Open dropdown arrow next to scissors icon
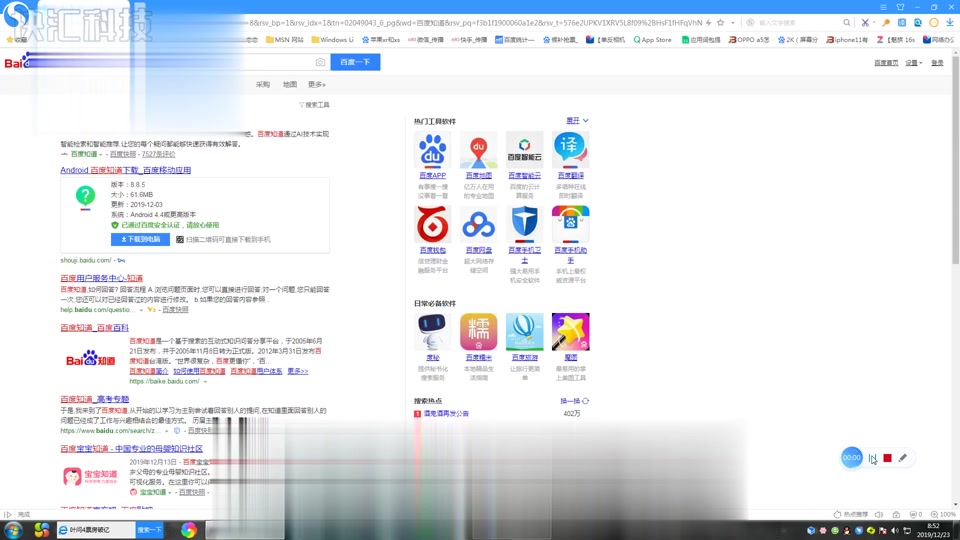Screen dimensions: 960x540 click(874, 23)
